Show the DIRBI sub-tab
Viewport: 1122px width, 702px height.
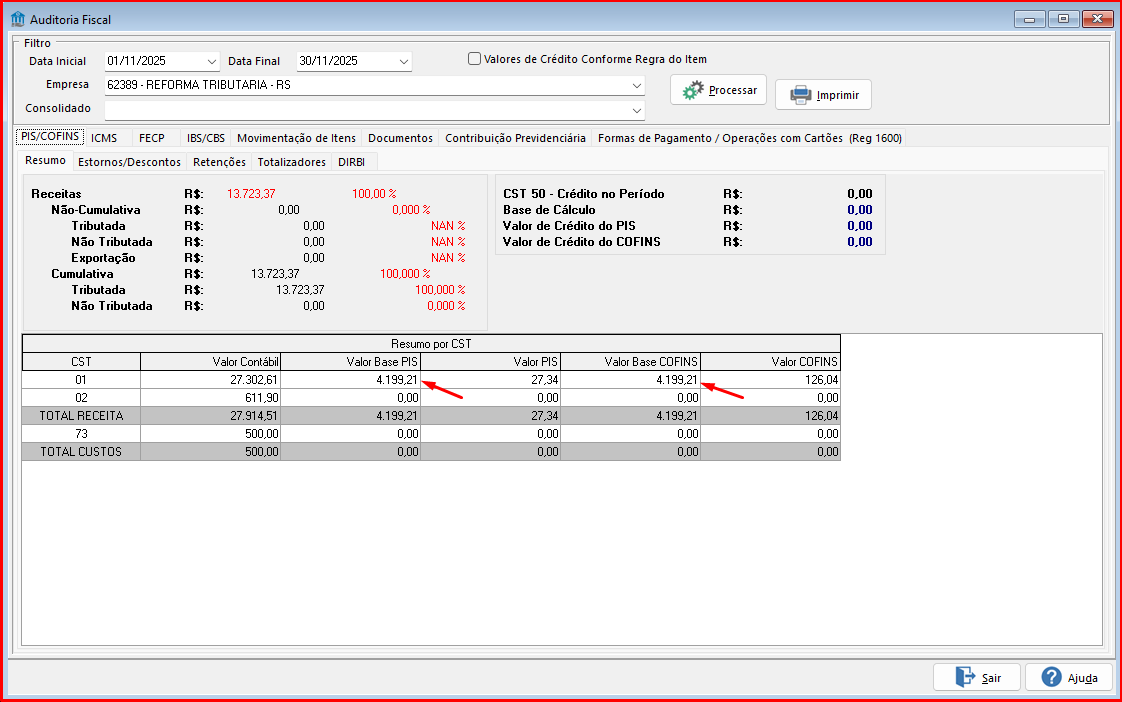tap(351, 162)
